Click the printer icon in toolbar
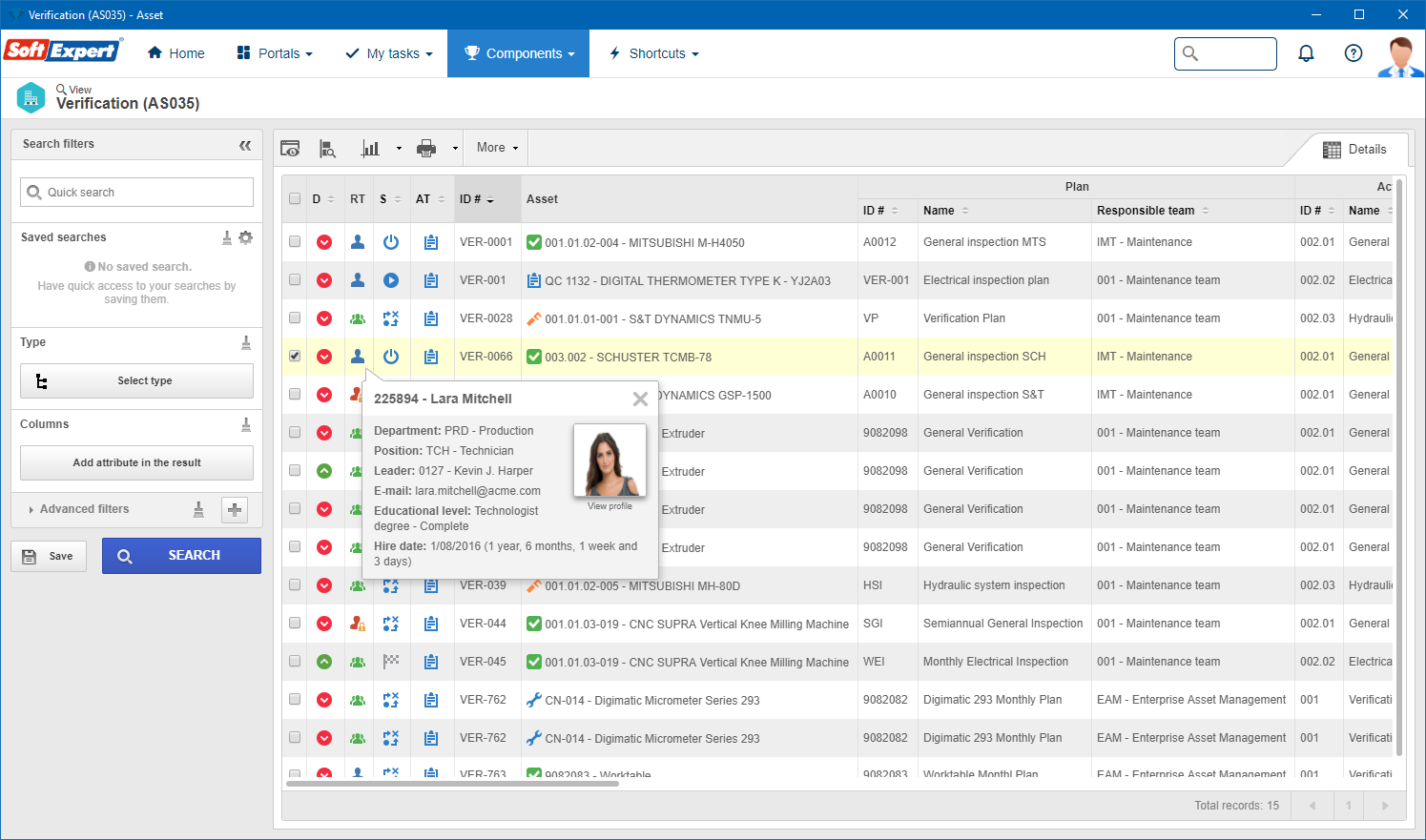Screen dimensions: 1426x840 pyautogui.click(x=426, y=148)
